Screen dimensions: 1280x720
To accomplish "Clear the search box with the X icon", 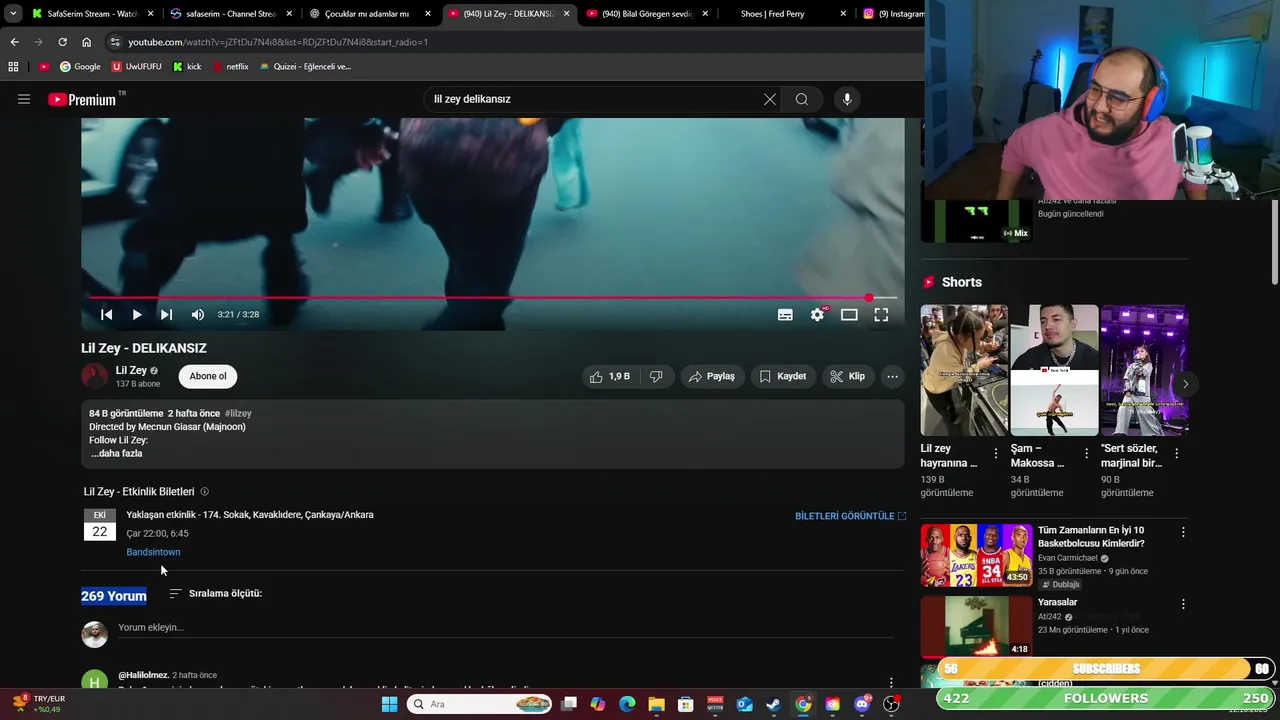I will [770, 99].
